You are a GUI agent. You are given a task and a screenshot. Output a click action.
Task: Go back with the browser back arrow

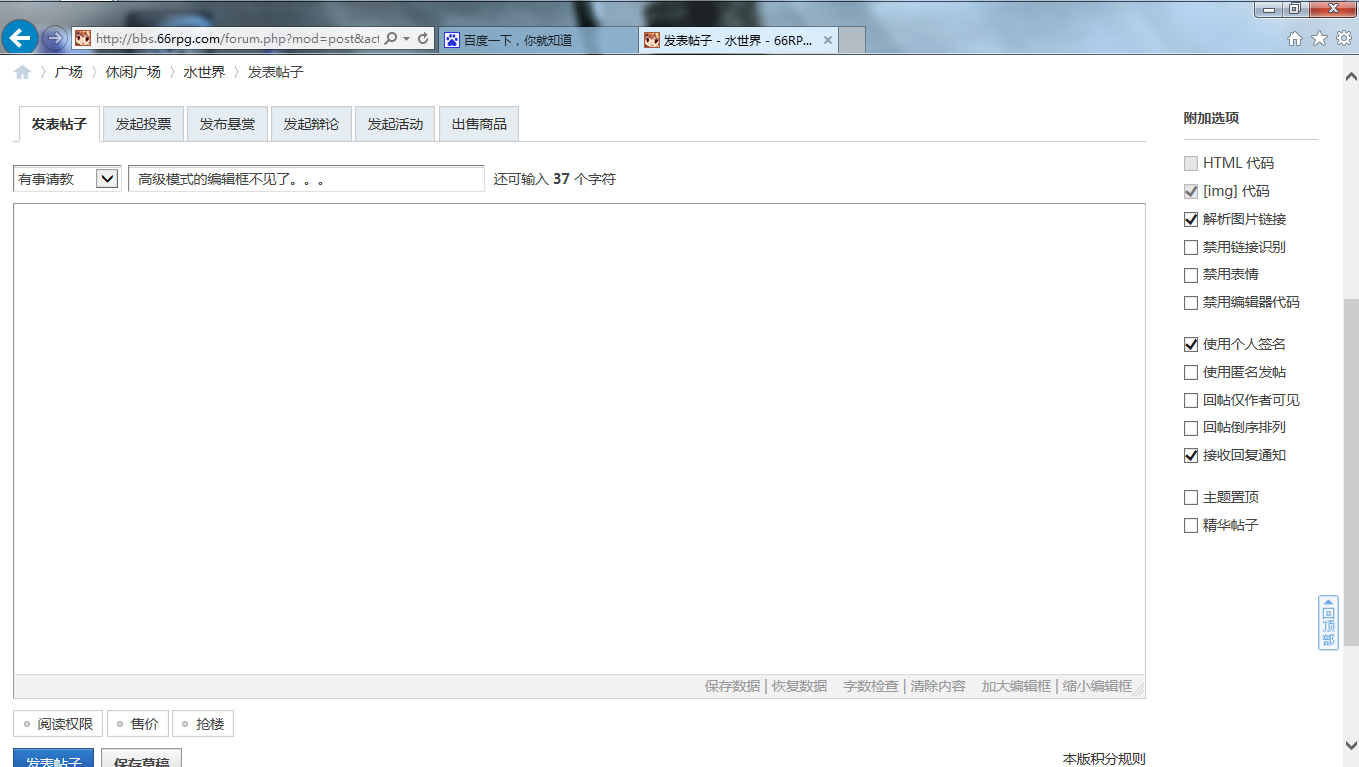(20, 38)
